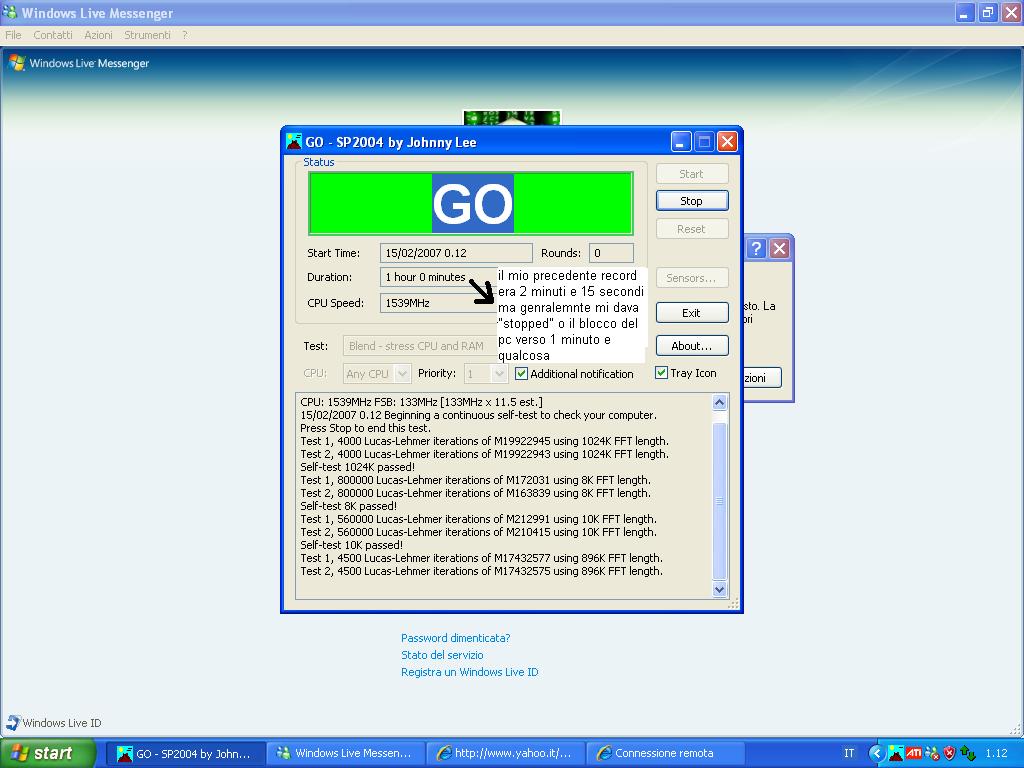Uncheck the Additional notification checkbox
Screen dimensions: 1024x768
[x=521, y=374]
